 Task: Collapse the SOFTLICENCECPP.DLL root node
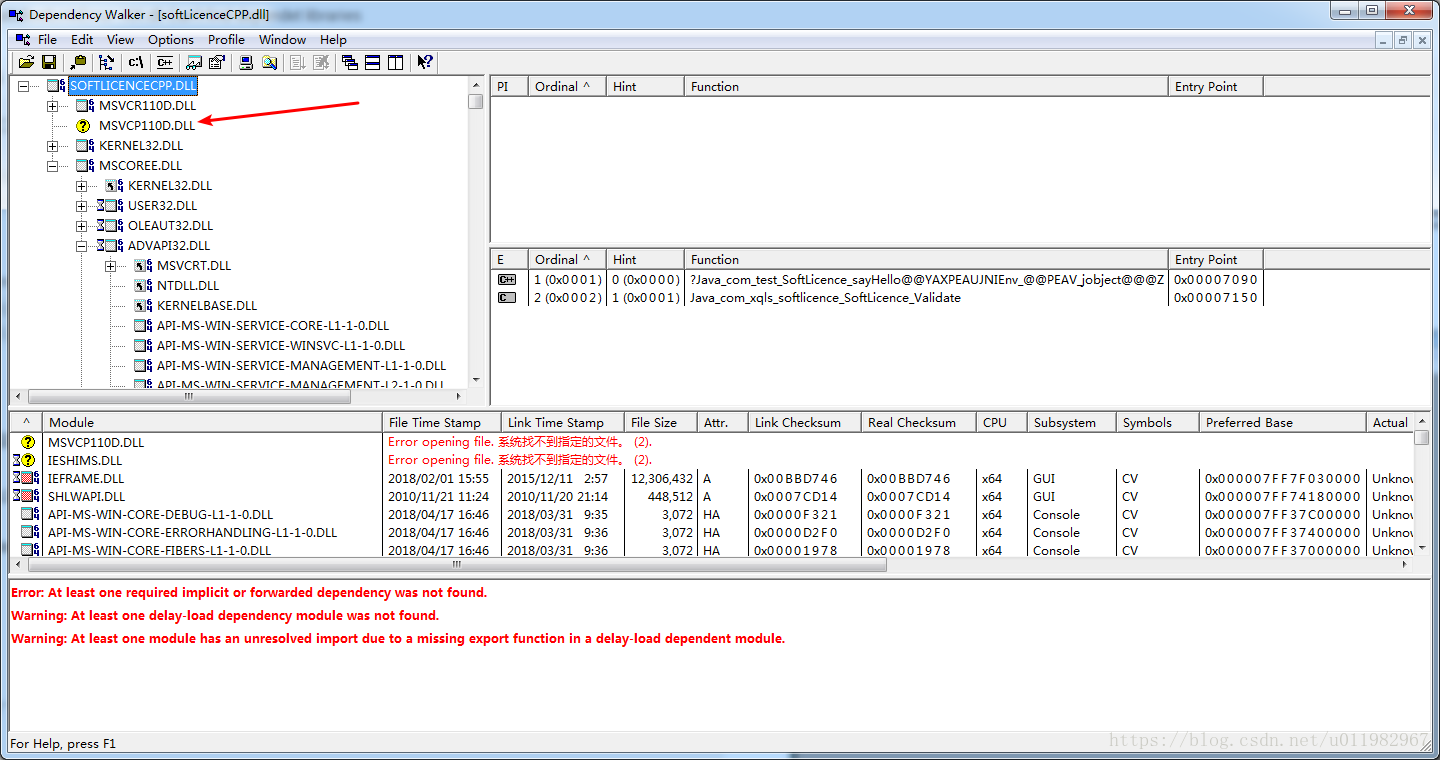click(x=23, y=86)
